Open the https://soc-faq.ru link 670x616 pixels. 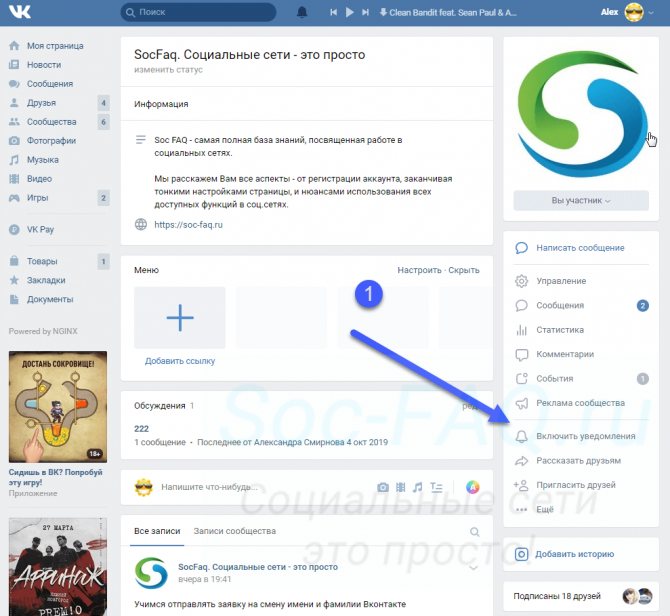[188, 225]
